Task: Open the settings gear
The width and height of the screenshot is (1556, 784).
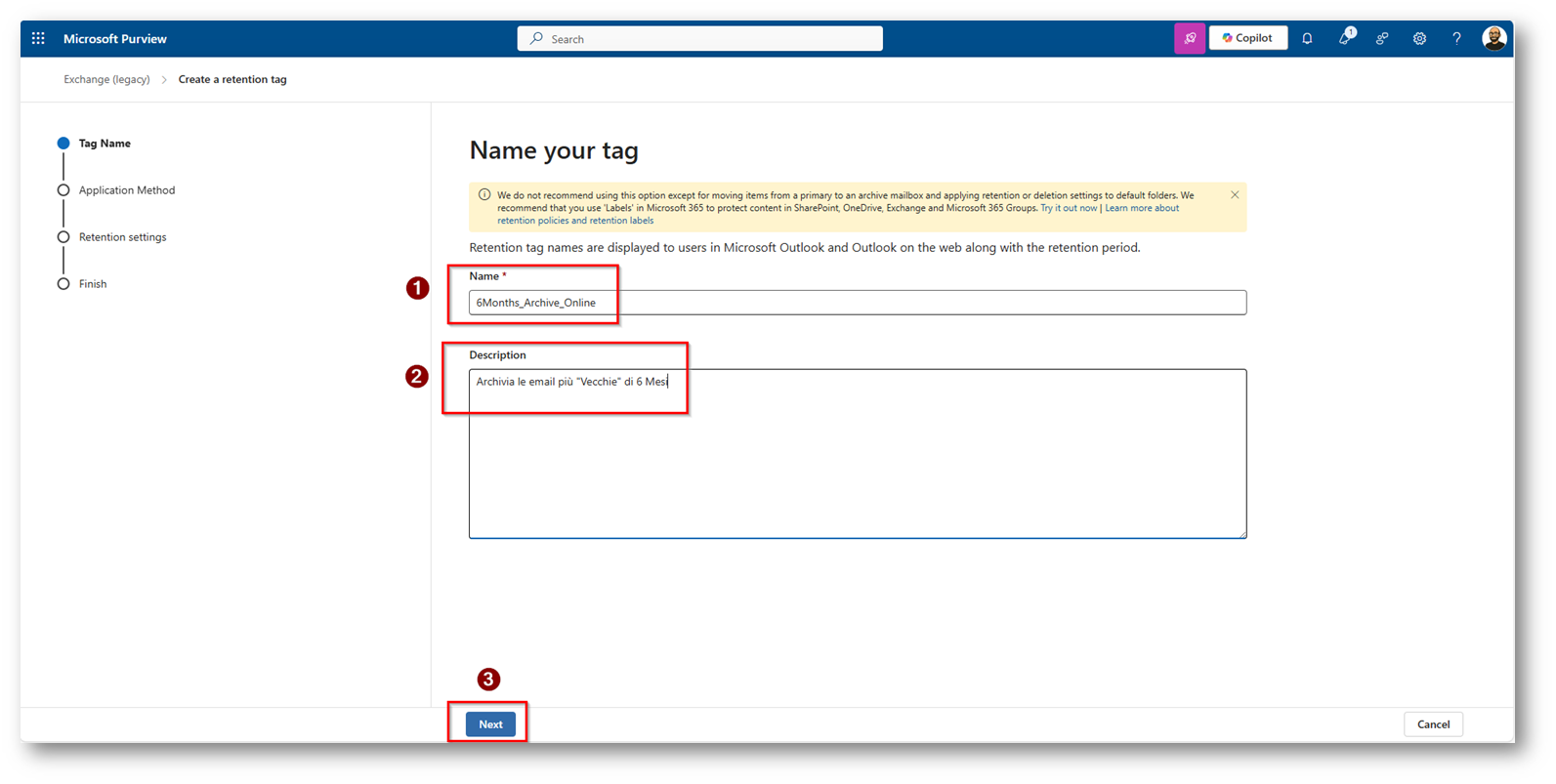Action: (1419, 39)
